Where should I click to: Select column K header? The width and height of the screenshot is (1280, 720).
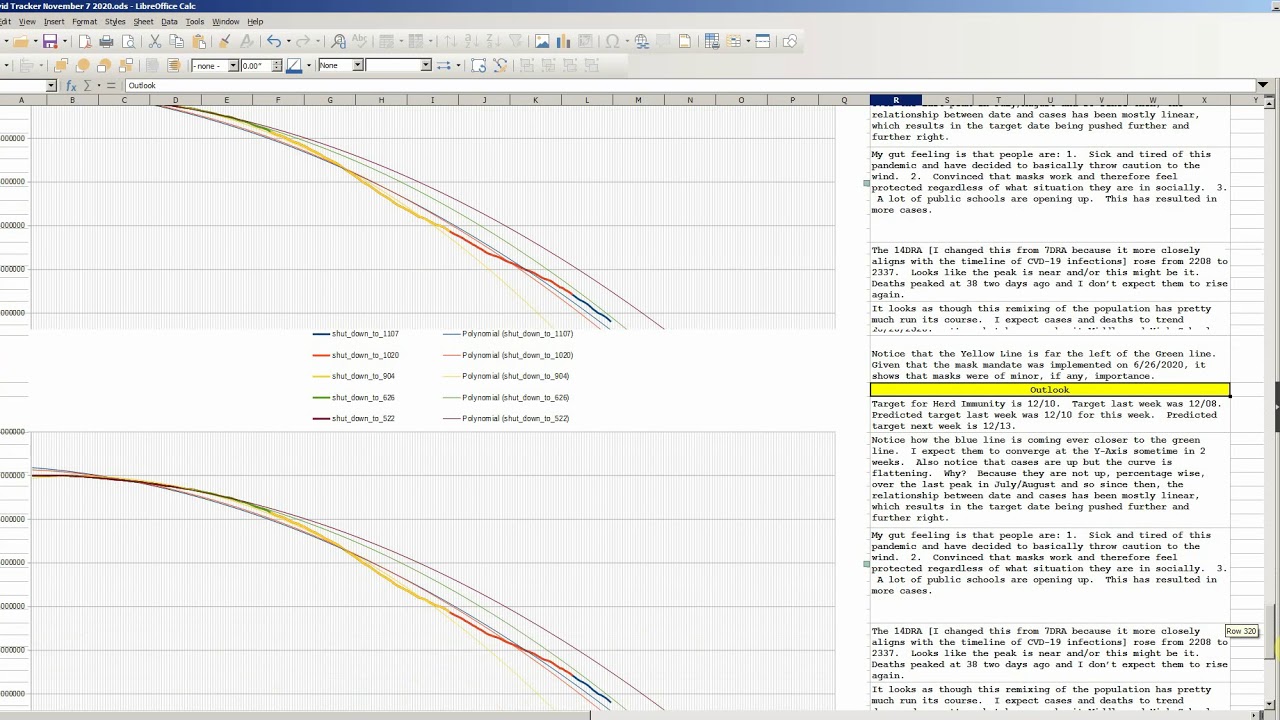pyautogui.click(x=535, y=100)
